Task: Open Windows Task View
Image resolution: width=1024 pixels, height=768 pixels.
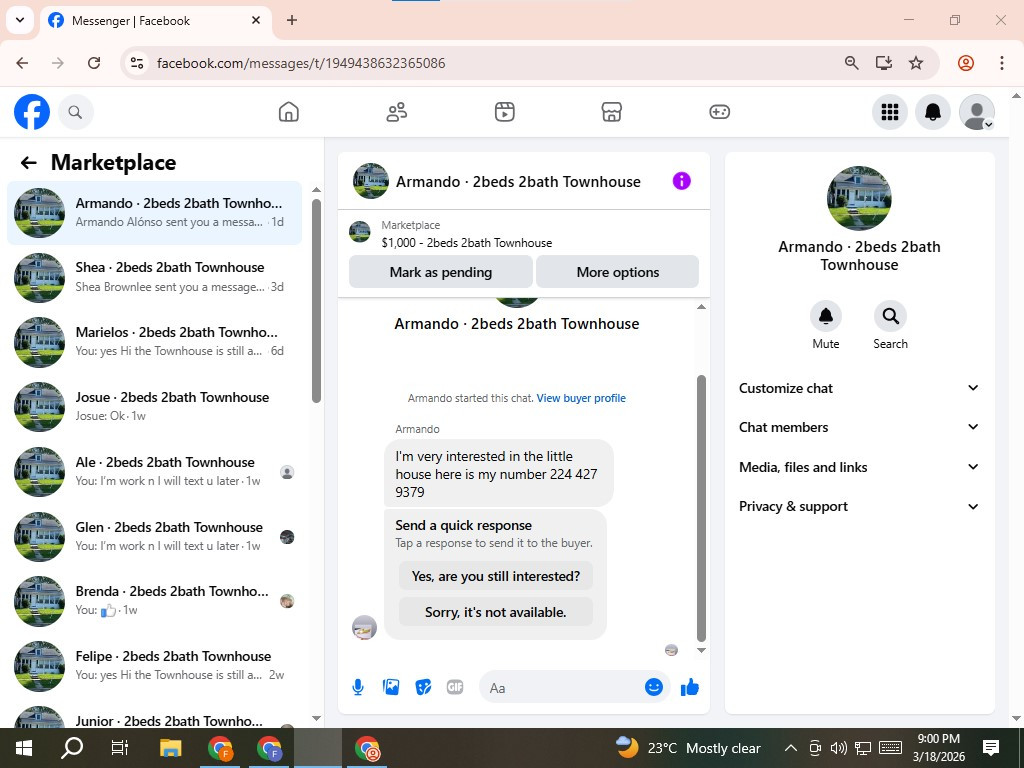Action: (120, 748)
